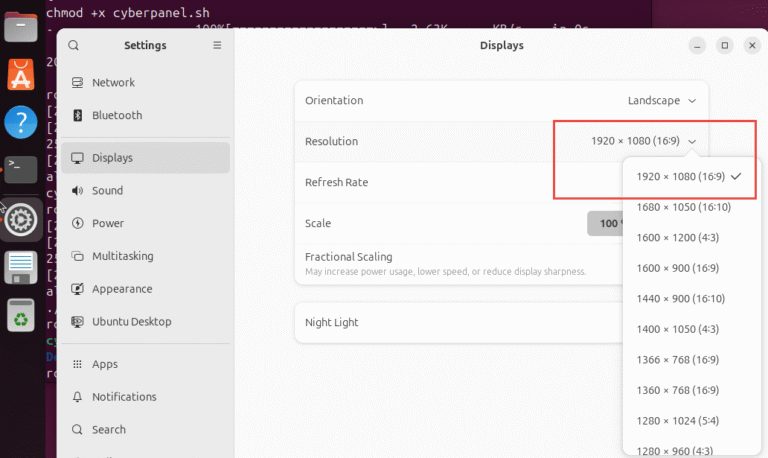Open Appearance settings
The height and width of the screenshot is (458, 768).
(x=123, y=289)
